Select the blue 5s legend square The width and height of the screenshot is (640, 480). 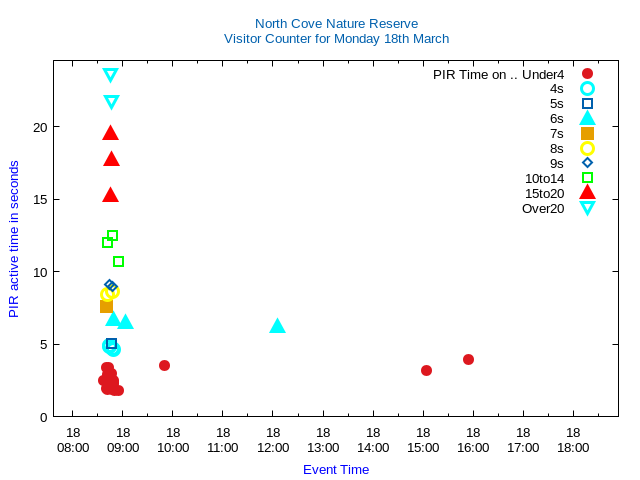click(x=587, y=104)
